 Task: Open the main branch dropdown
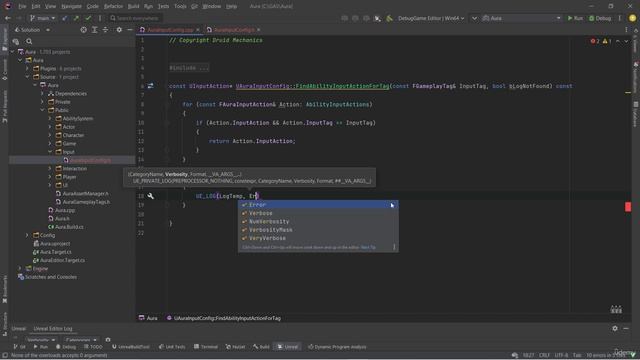pyautogui.click(x=42, y=18)
